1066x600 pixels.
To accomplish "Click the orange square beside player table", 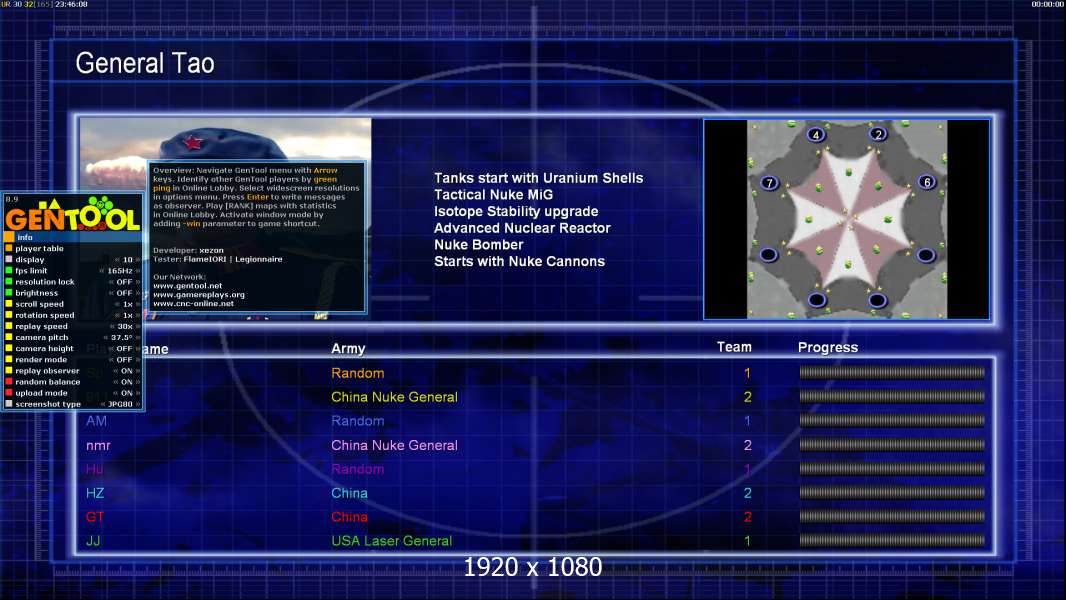I will pyautogui.click(x=9, y=248).
